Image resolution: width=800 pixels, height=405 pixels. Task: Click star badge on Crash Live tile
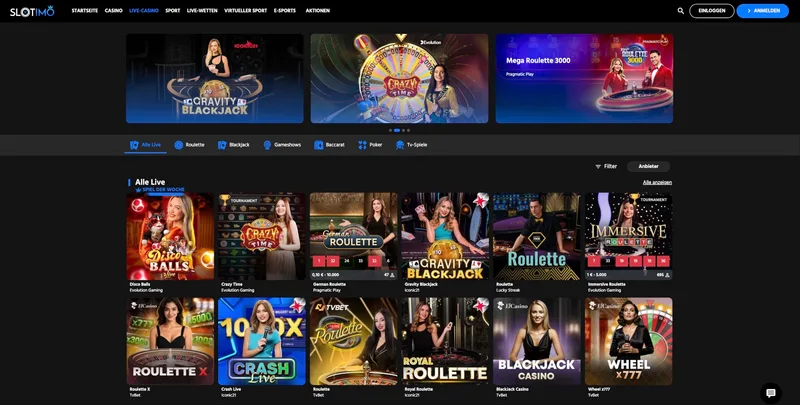click(297, 306)
